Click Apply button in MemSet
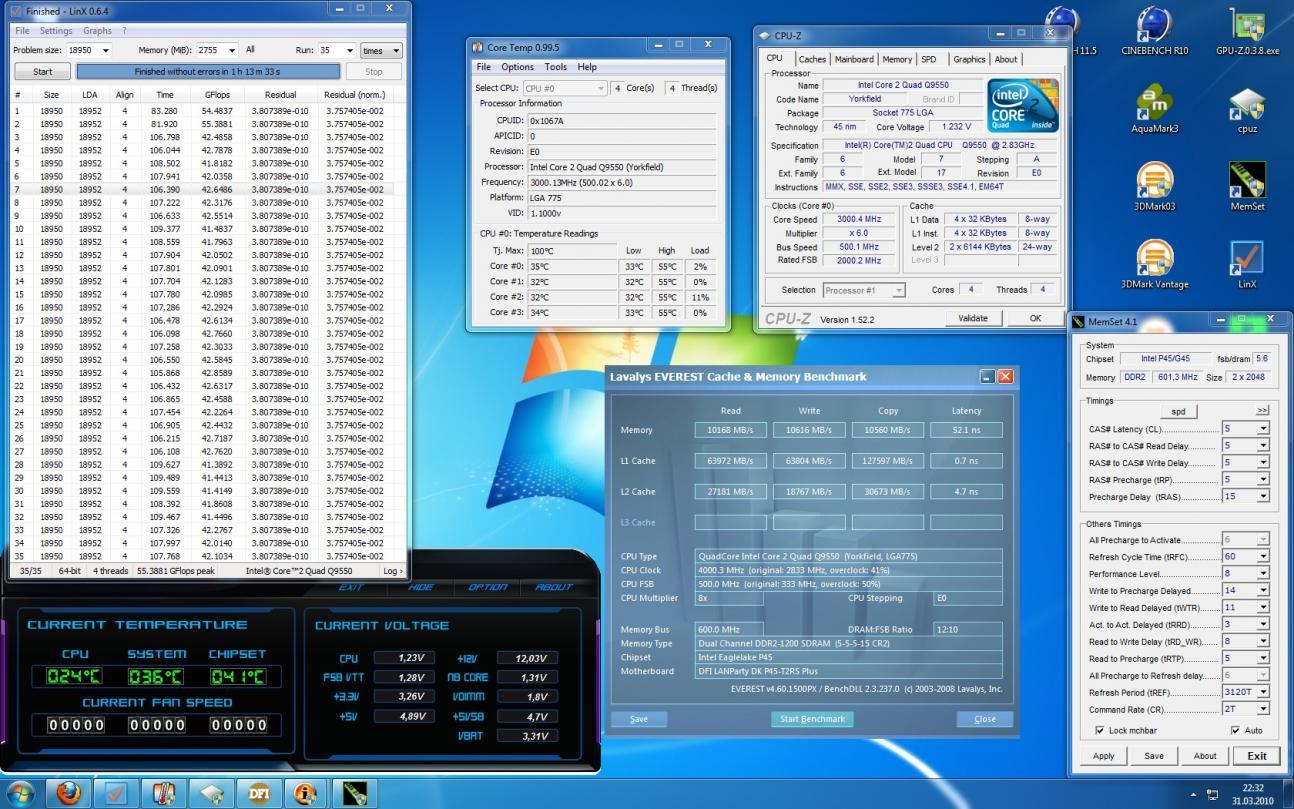Image resolution: width=1294 pixels, height=809 pixels. (1103, 756)
